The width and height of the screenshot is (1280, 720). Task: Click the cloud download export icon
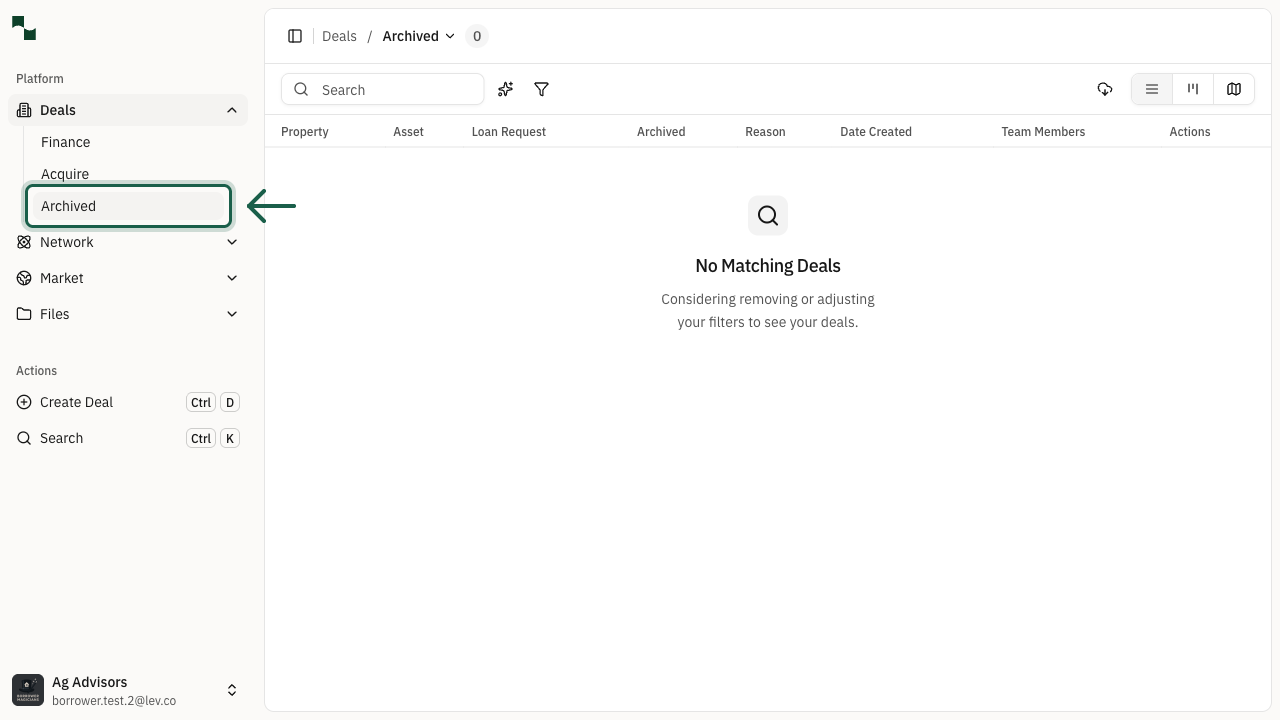1105,90
